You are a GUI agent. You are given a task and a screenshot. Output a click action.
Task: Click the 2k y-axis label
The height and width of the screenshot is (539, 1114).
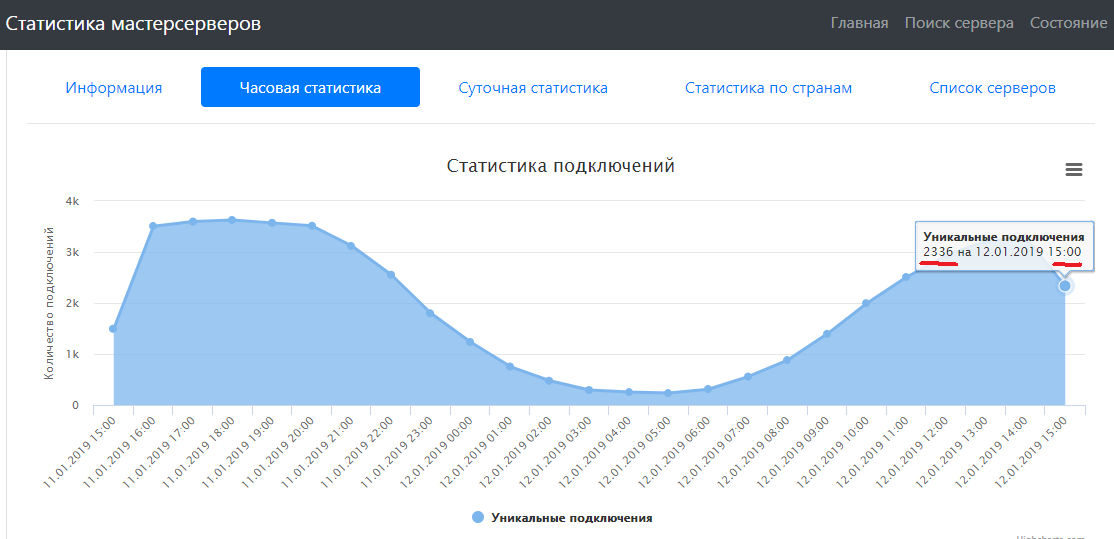tap(72, 303)
